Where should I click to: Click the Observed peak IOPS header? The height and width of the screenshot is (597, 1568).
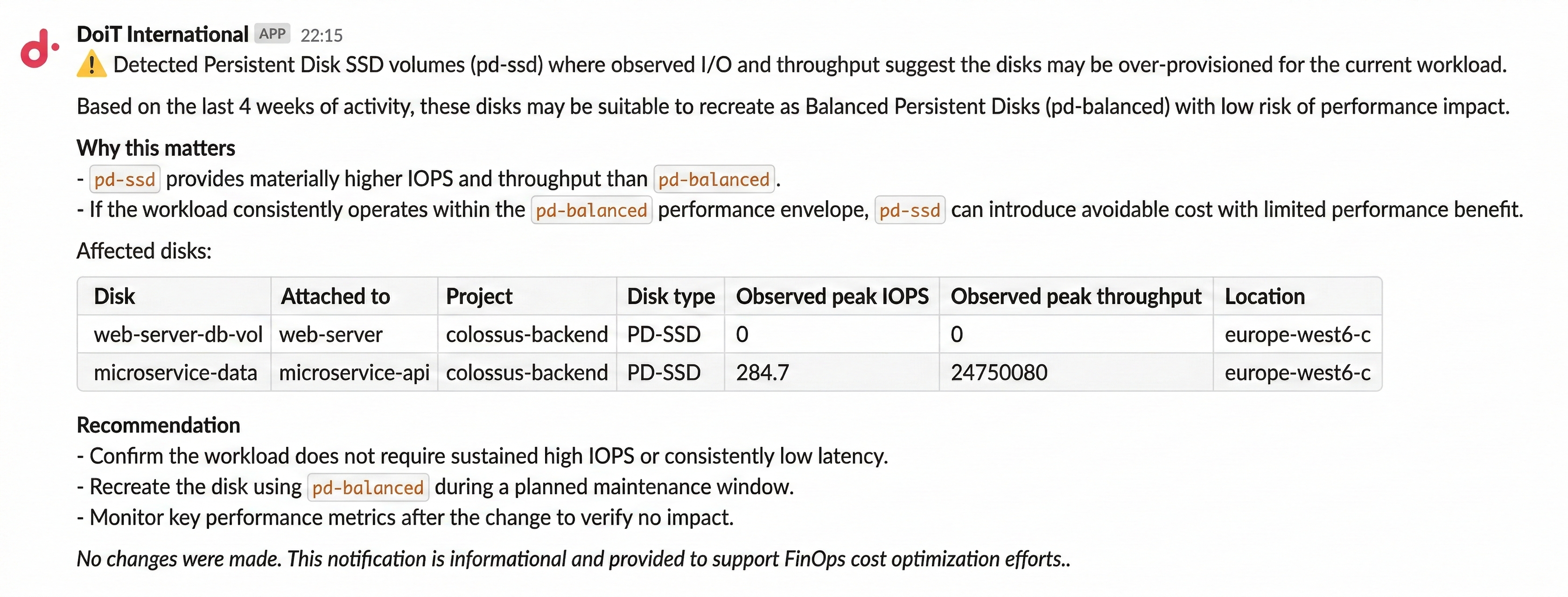point(832,296)
